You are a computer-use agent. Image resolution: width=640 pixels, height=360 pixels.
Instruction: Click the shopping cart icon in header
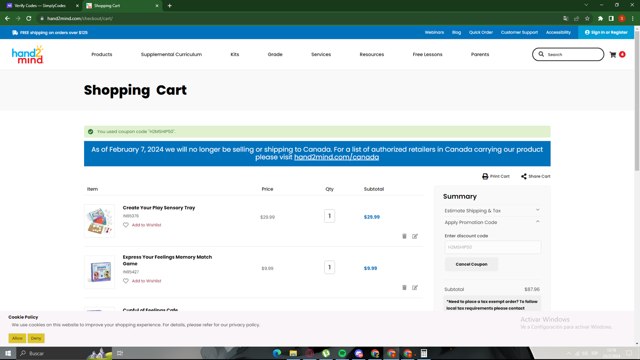[x=613, y=54]
